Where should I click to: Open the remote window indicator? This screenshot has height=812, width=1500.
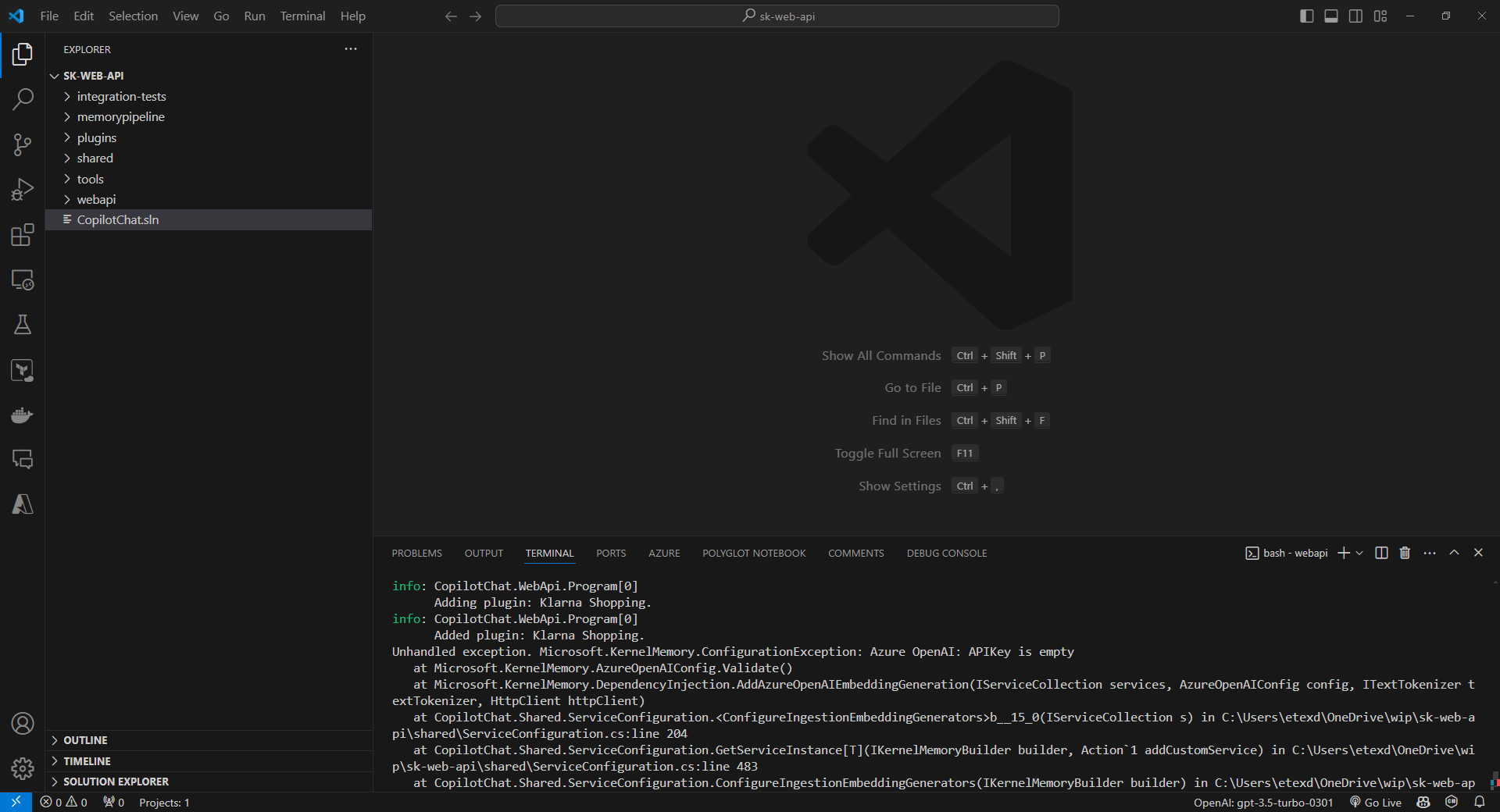tap(16, 802)
